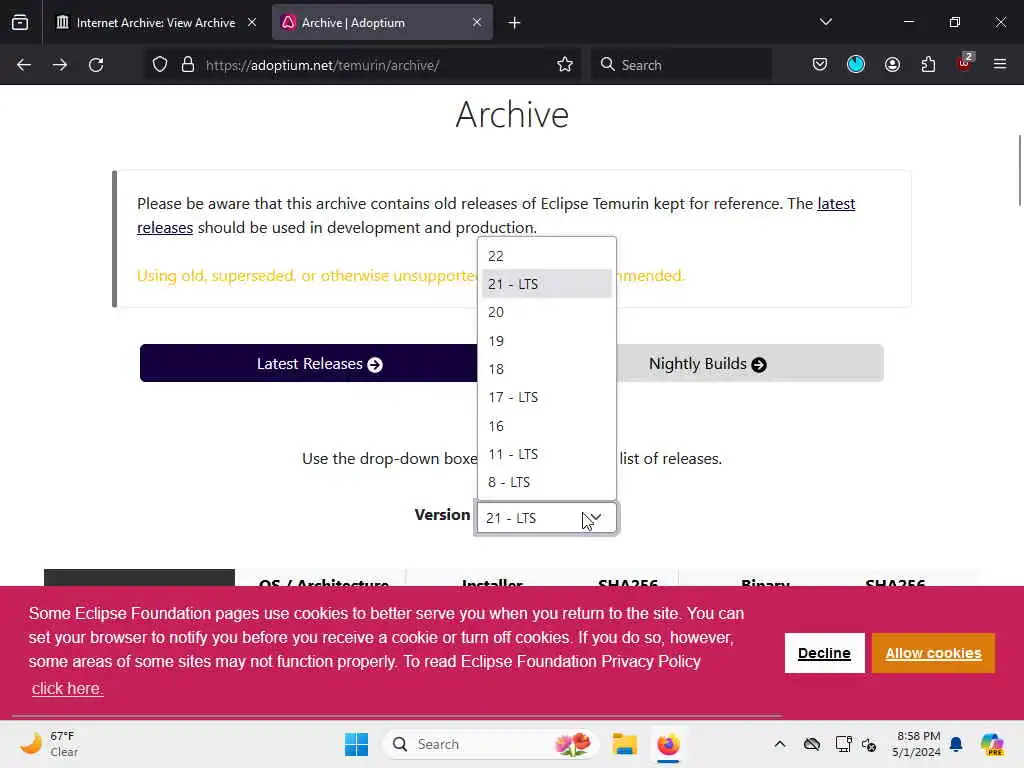The width and height of the screenshot is (1024, 768).
Task: Click the Firefox View icon
Action: point(20,23)
